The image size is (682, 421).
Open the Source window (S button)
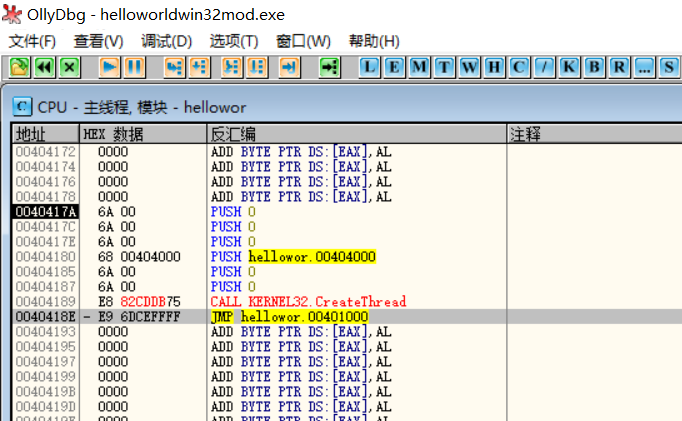(669, 67)
